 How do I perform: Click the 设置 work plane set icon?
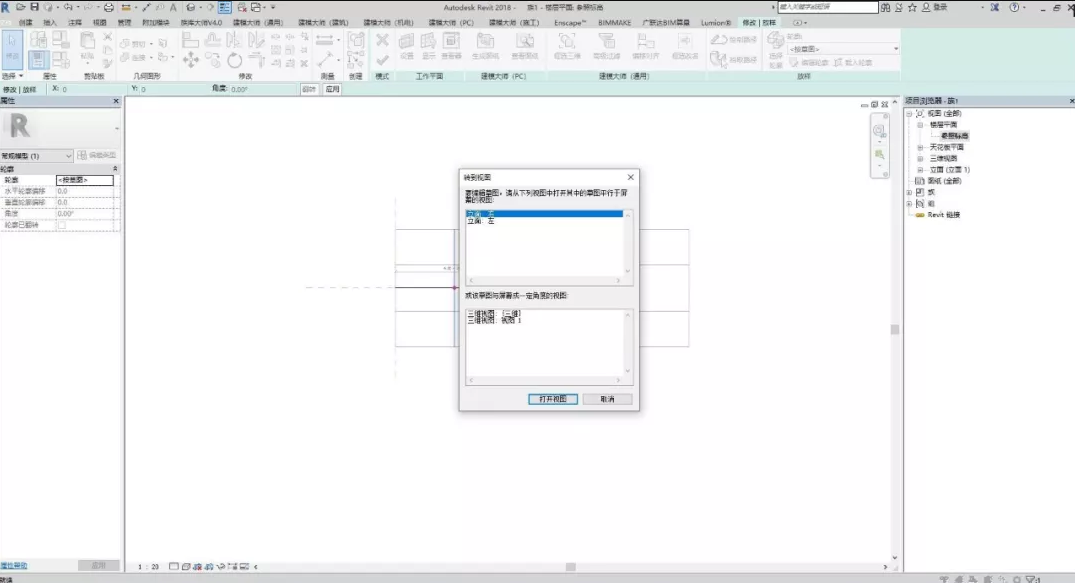point(407,46)
